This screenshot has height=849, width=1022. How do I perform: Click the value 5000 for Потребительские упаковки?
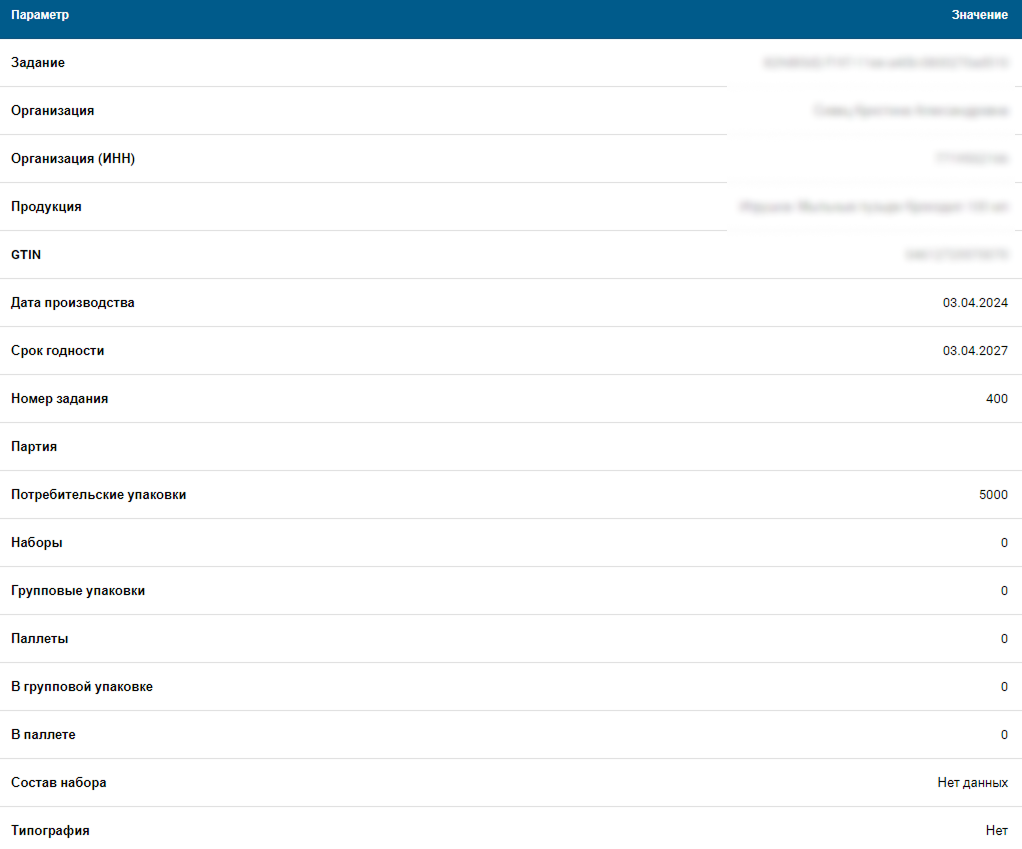992,495
